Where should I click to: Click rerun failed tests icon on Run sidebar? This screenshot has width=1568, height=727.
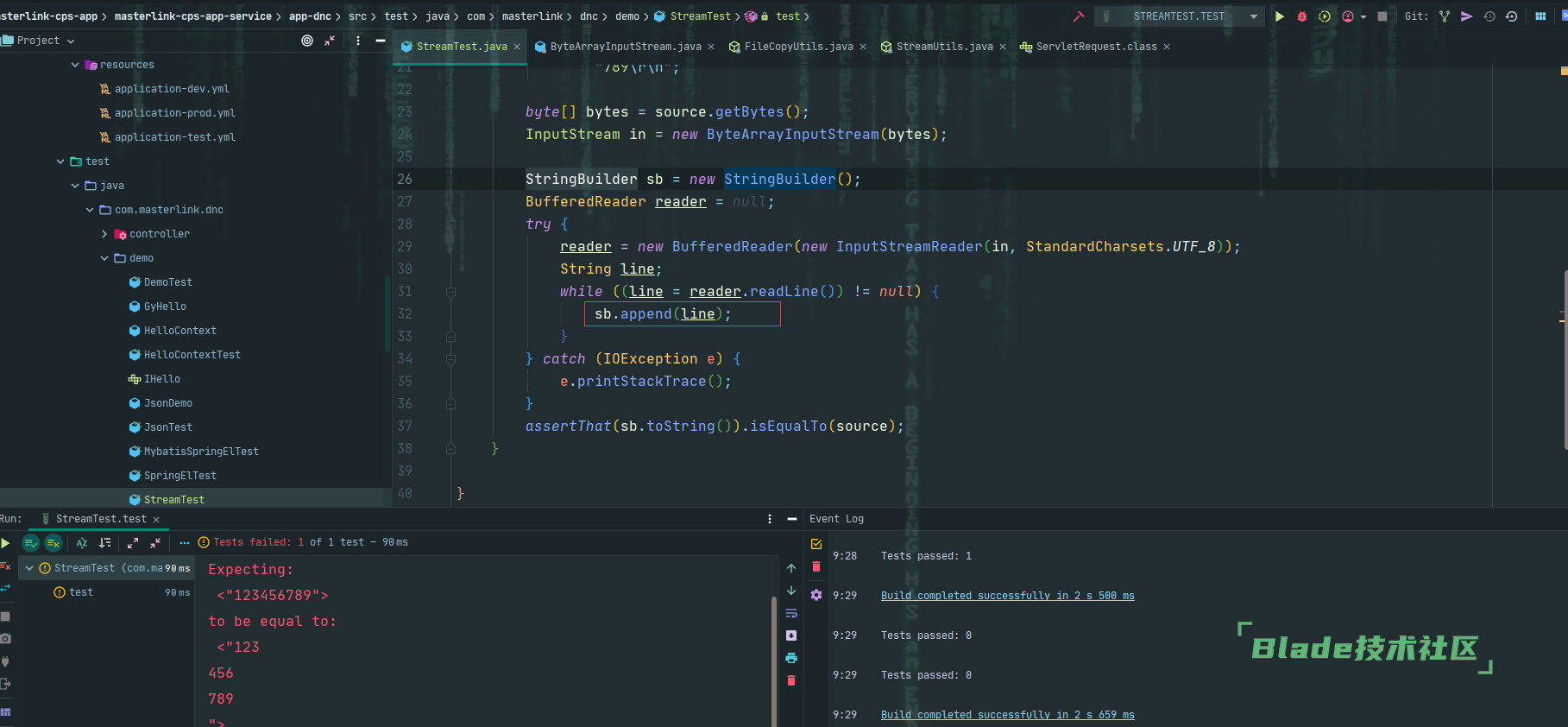[5, 566]
